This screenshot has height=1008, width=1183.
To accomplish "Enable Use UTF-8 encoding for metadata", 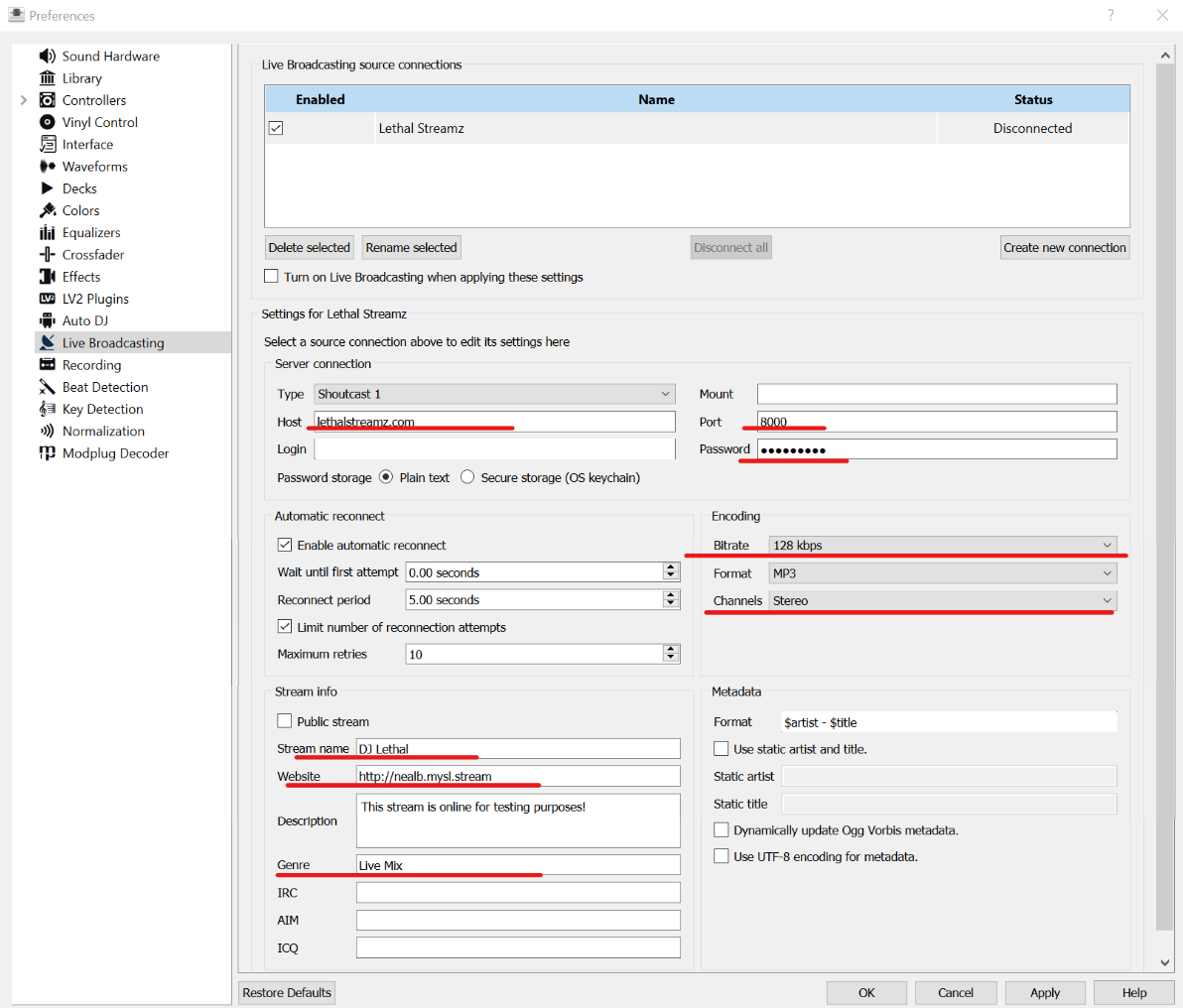I will 722,856.
